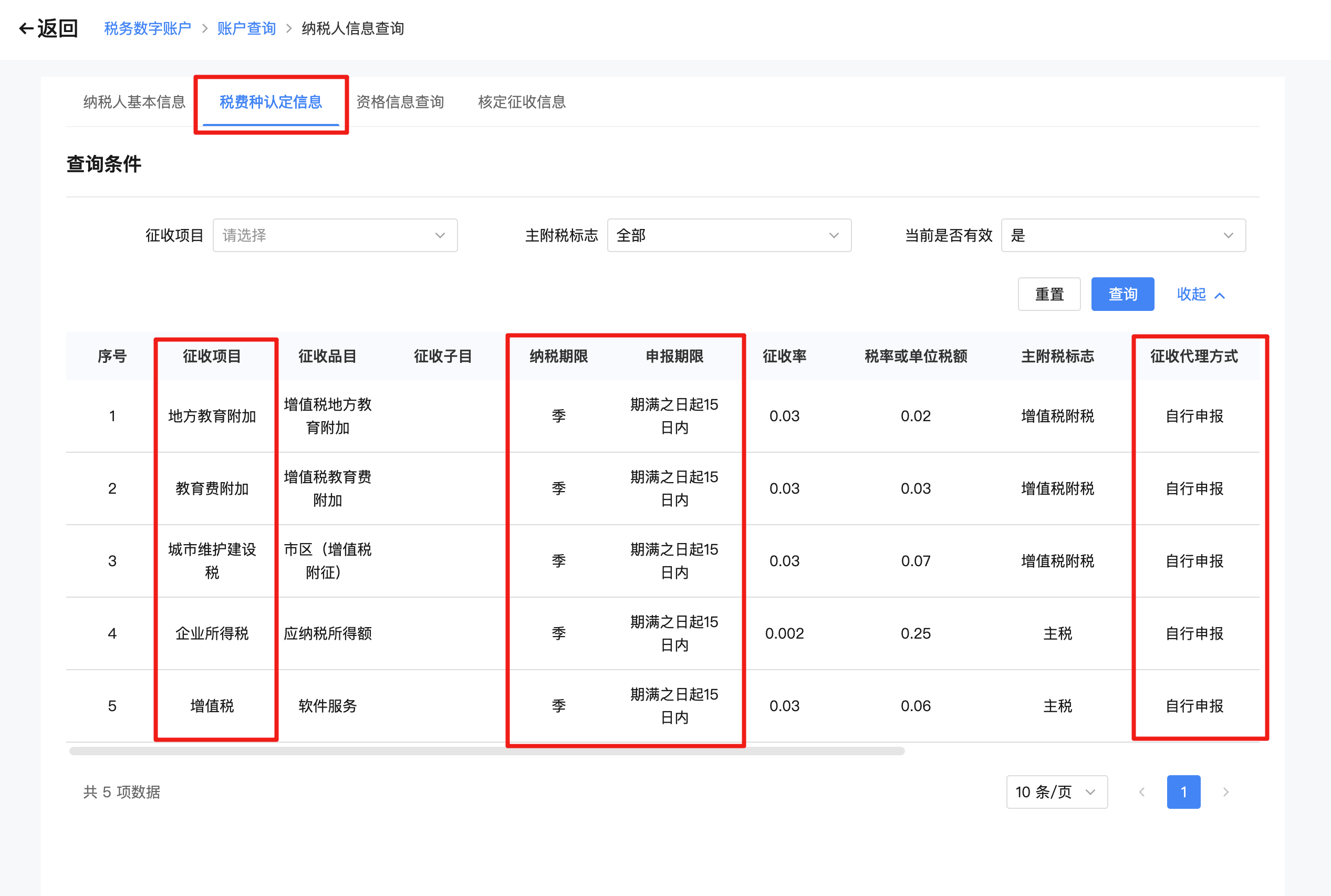
Task: Click 0.002 rate in 企业所得税 row
Action: 784,633
